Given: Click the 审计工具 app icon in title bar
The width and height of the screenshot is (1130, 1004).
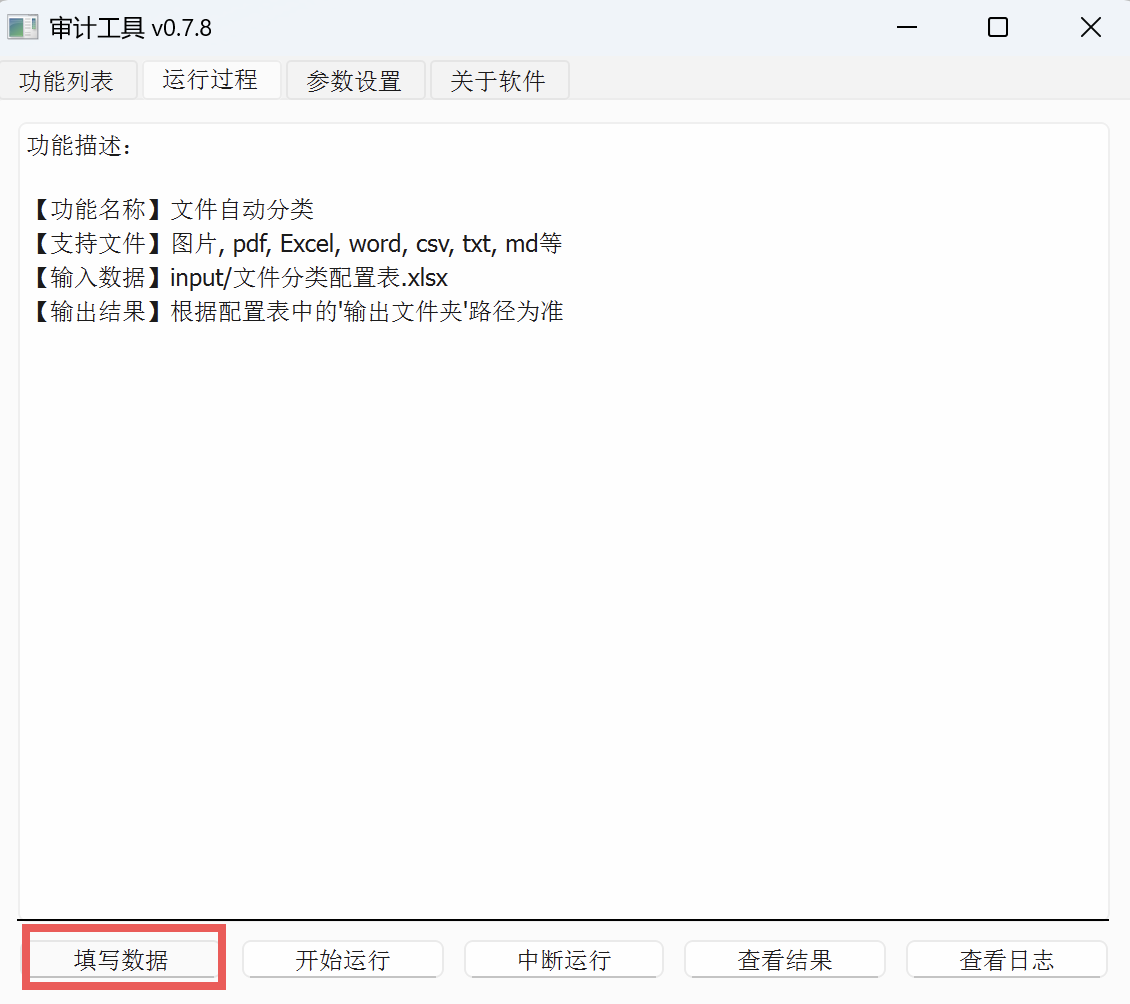Looking at the screenshot, I should click(x=22, y=27).
